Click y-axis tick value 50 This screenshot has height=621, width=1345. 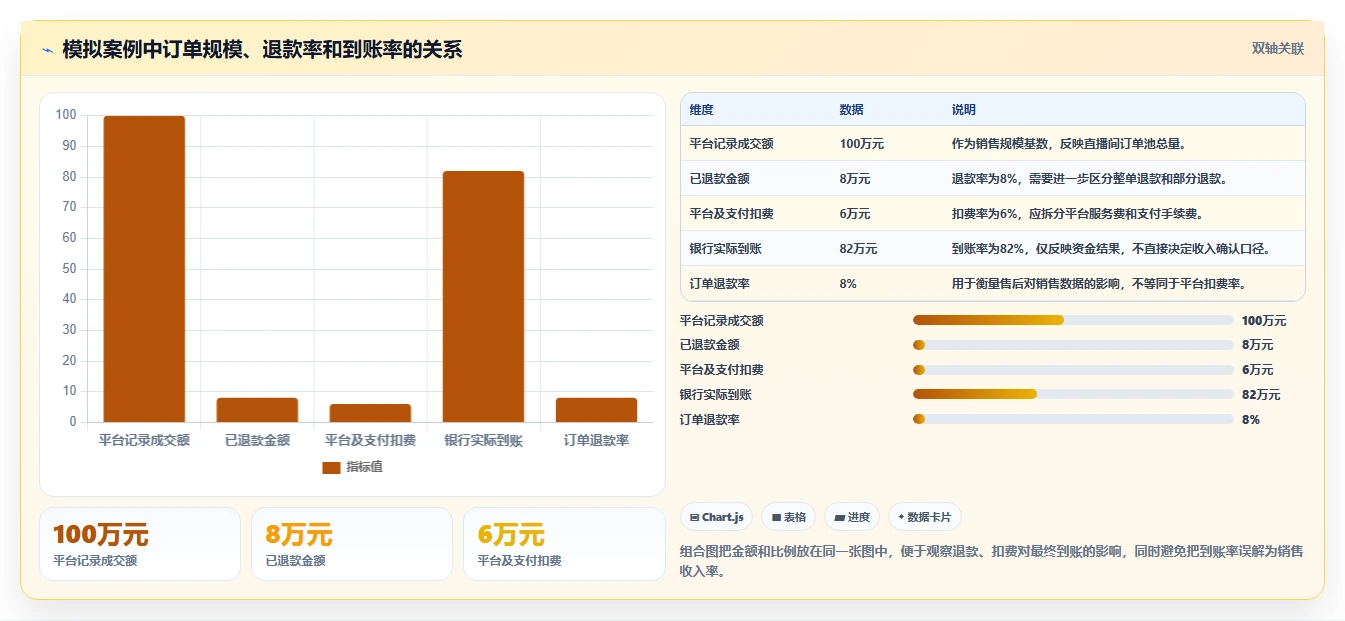tap(69, 268)
